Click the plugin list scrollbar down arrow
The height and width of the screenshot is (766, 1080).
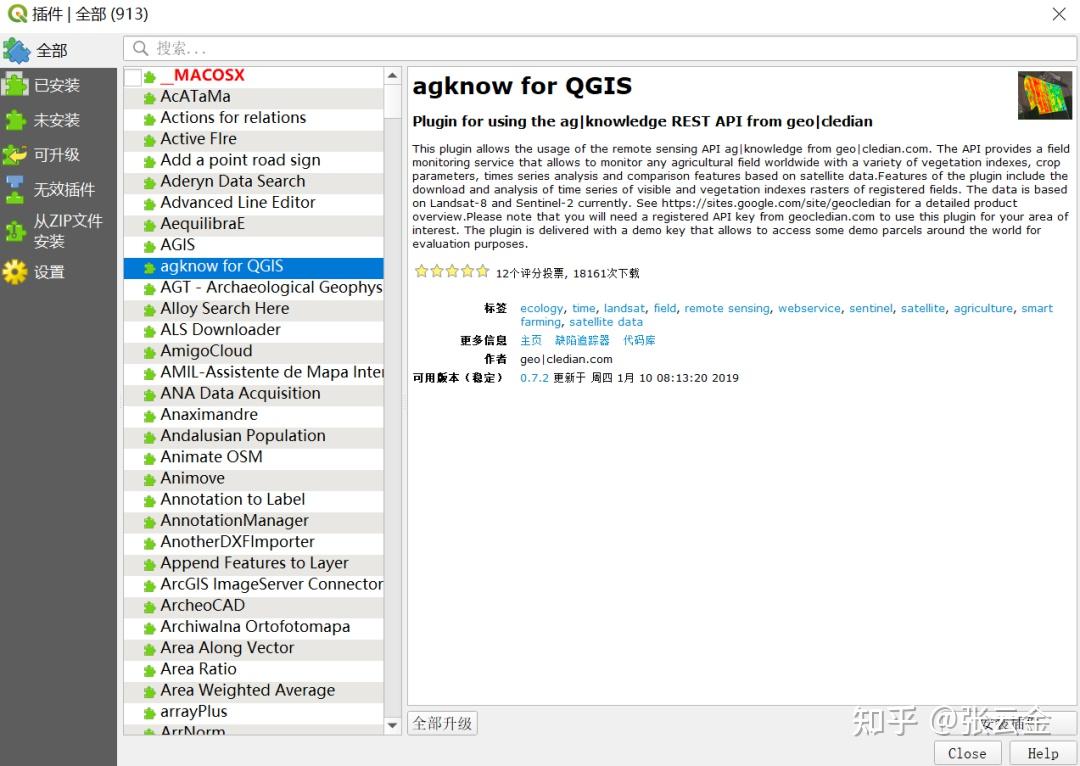(391, 725)
